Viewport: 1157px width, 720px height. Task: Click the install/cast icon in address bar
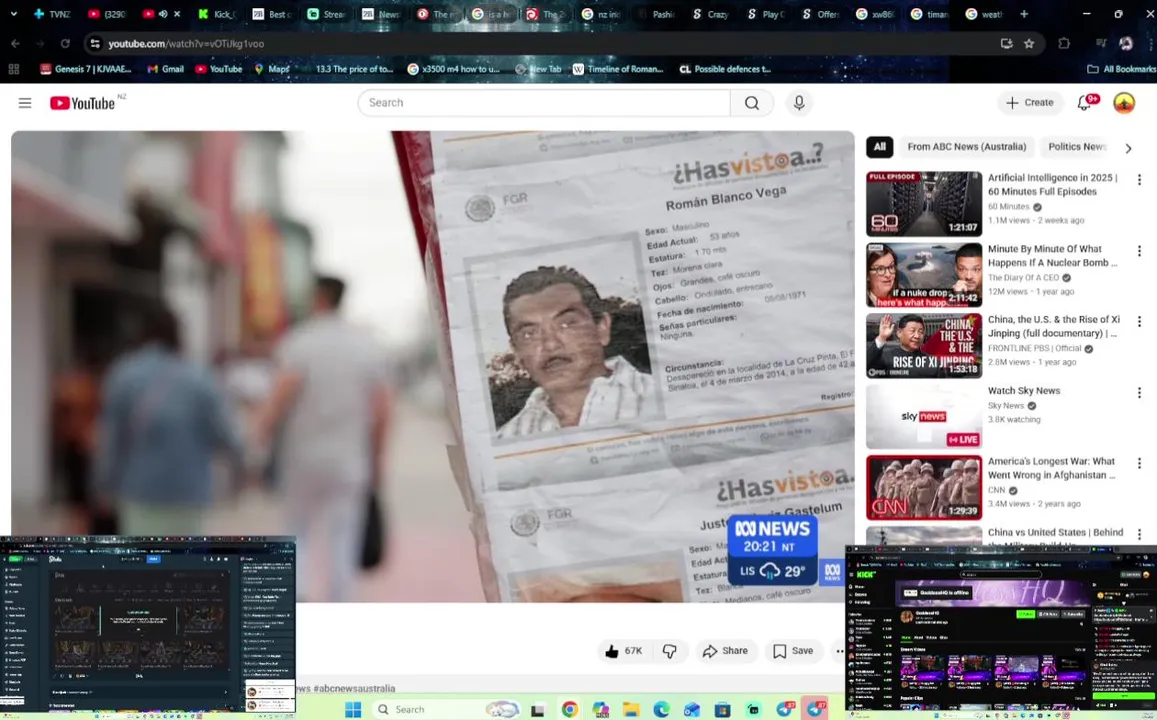[1006, 44]
